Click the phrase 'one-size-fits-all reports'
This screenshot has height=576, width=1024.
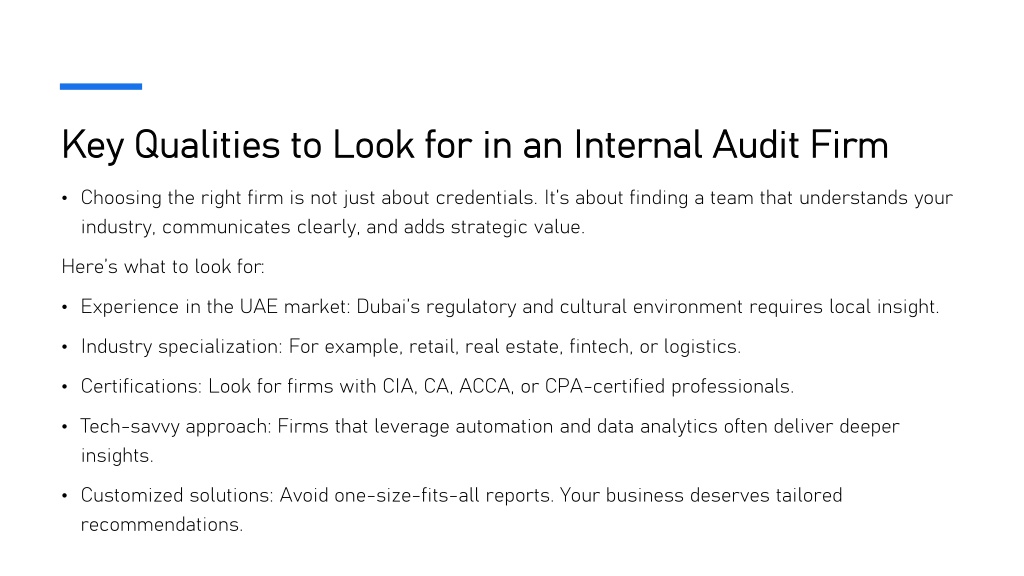[443, 496]
